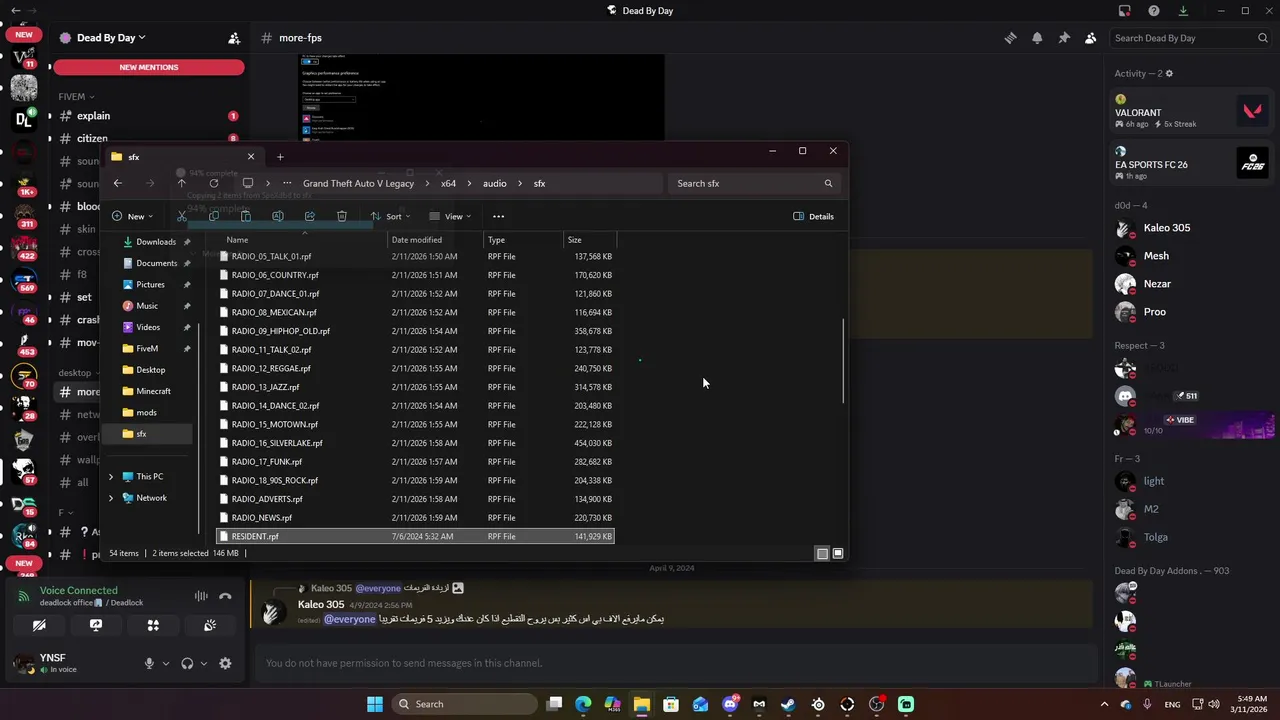Delete selection with Explorer trash icon

click(342, 216)
